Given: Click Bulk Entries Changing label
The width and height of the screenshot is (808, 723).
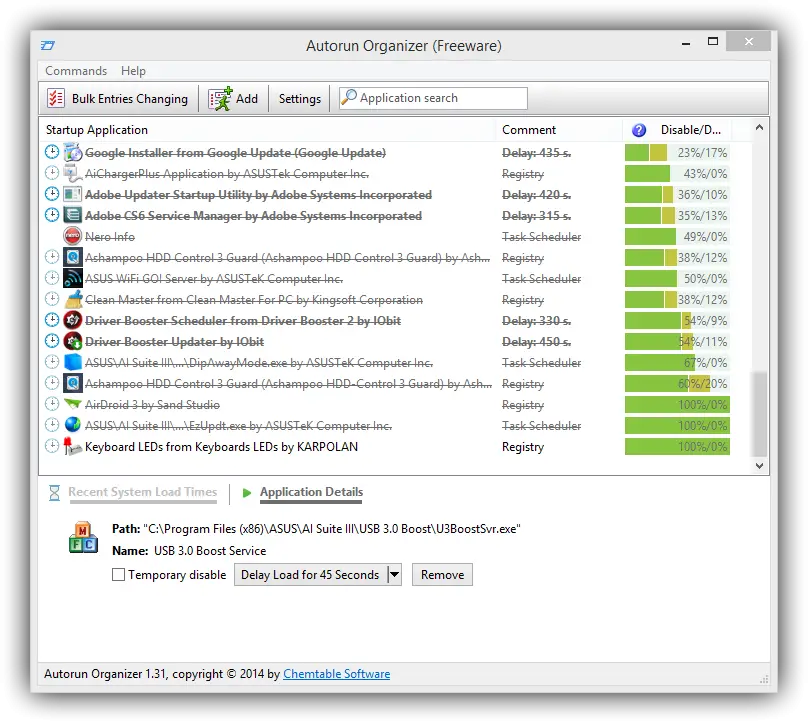Looking at the screenshot, I should (130, 98).
